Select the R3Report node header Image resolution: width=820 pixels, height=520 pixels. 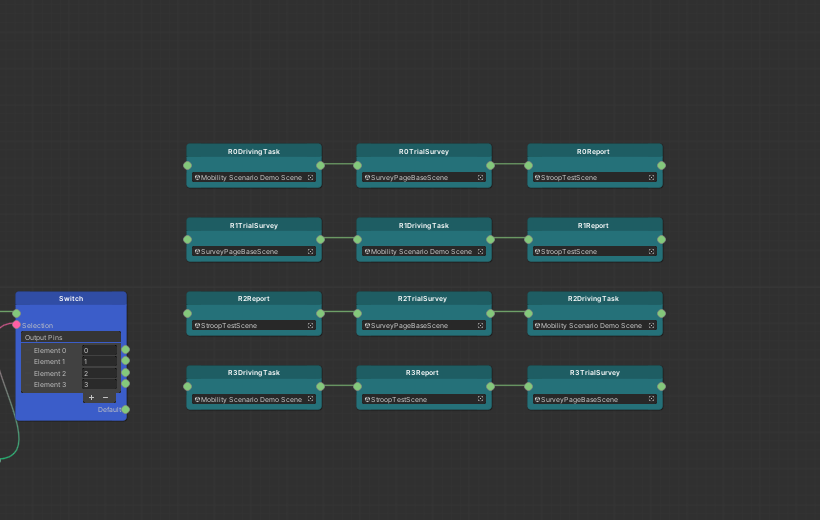point(424,372)
